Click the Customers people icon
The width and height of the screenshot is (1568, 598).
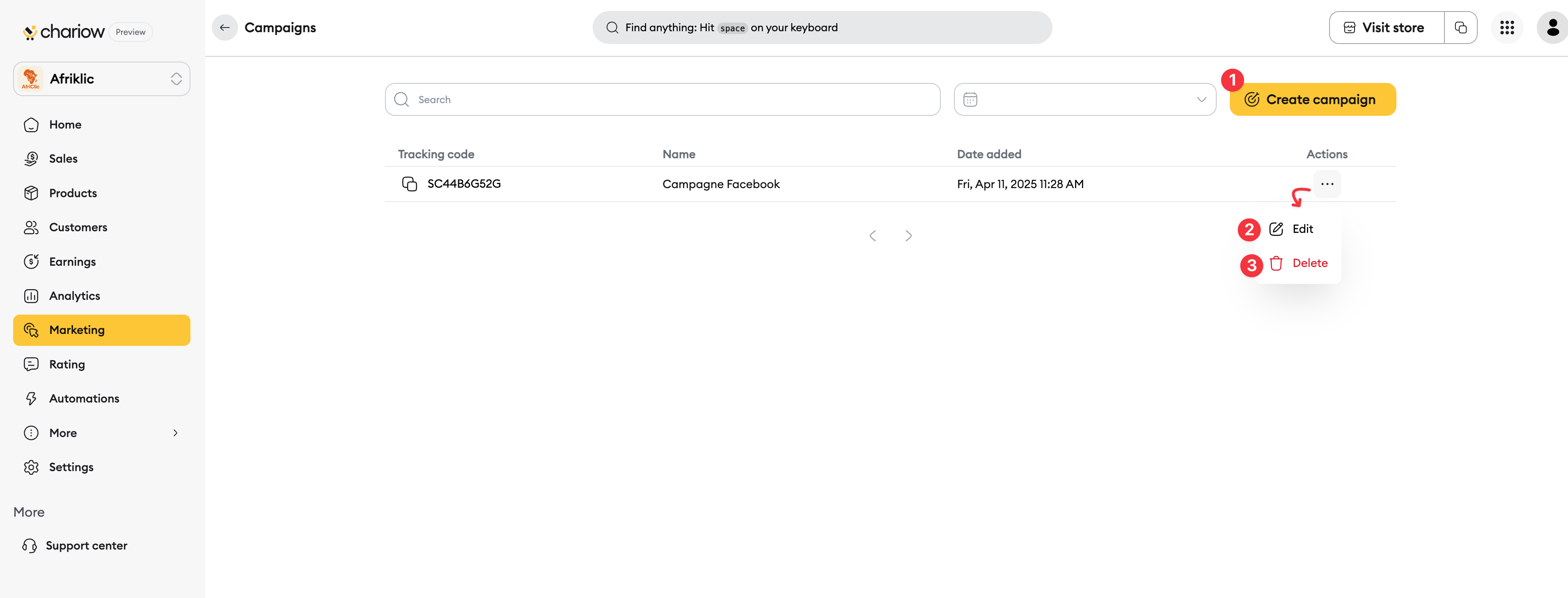click(x=31, y=227)
